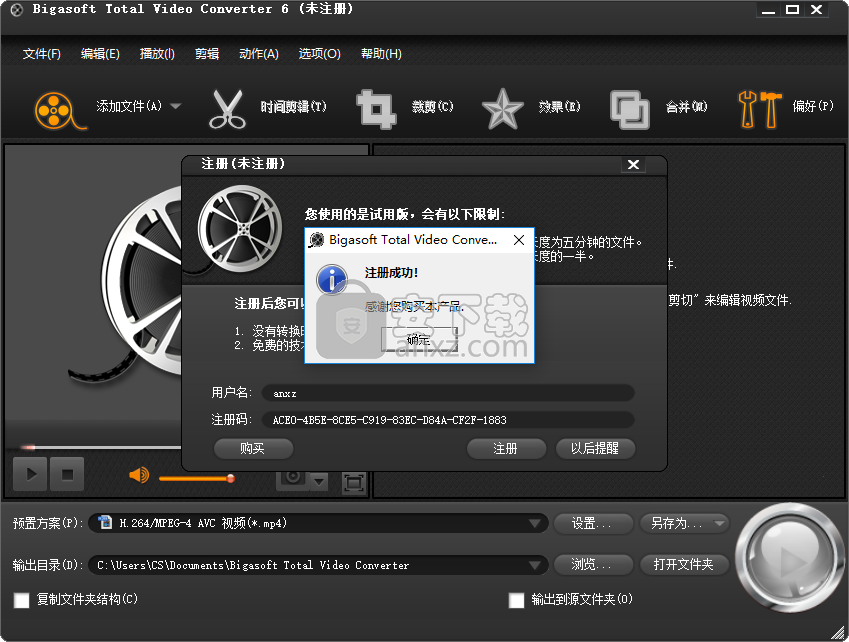The height and width of the screenshot is (642, 849).
Task: Click the 合并(M) toolbar label
Action: [687, 107]
